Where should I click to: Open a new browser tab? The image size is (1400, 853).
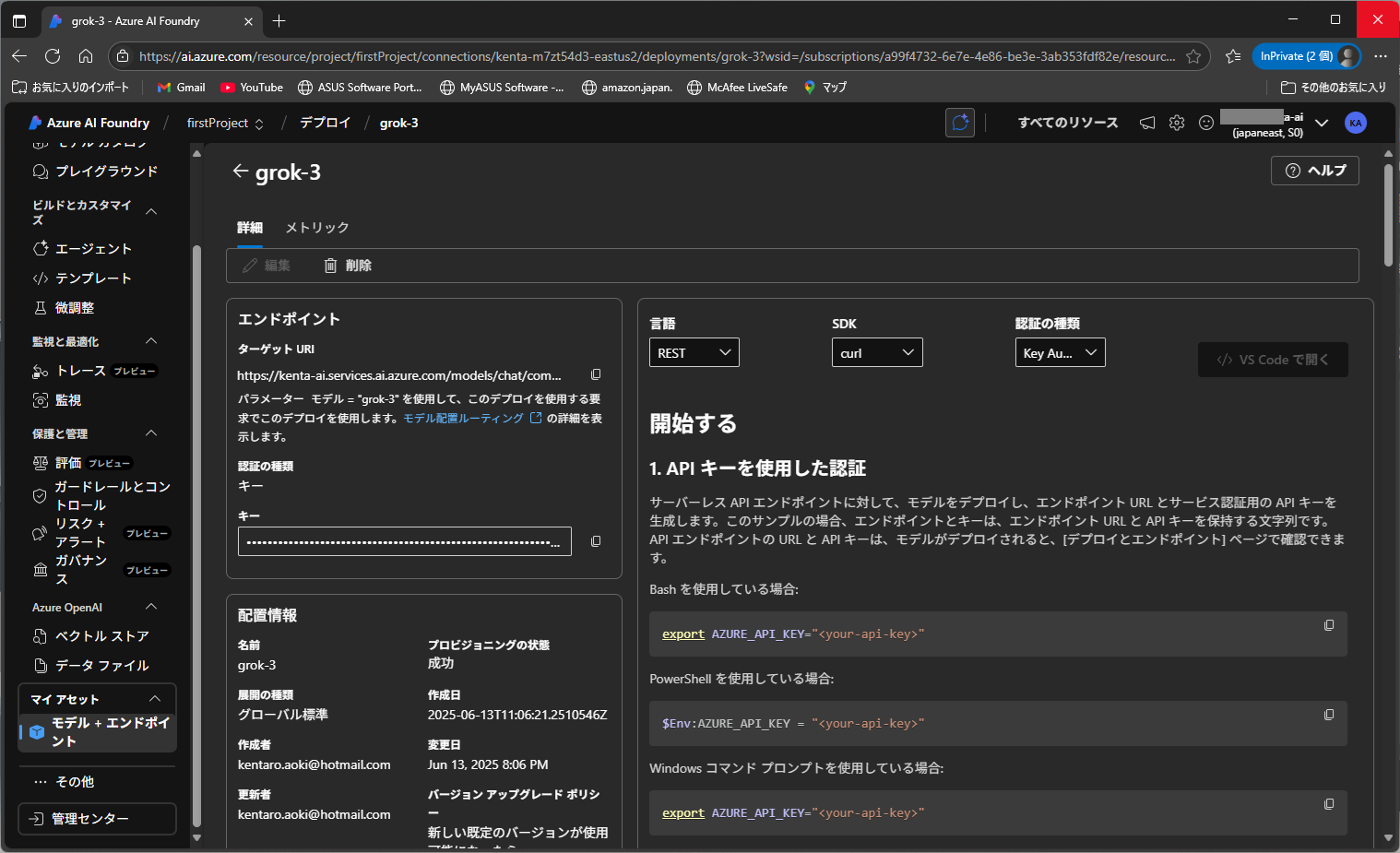pyautogui.click(x=279, y=20)
